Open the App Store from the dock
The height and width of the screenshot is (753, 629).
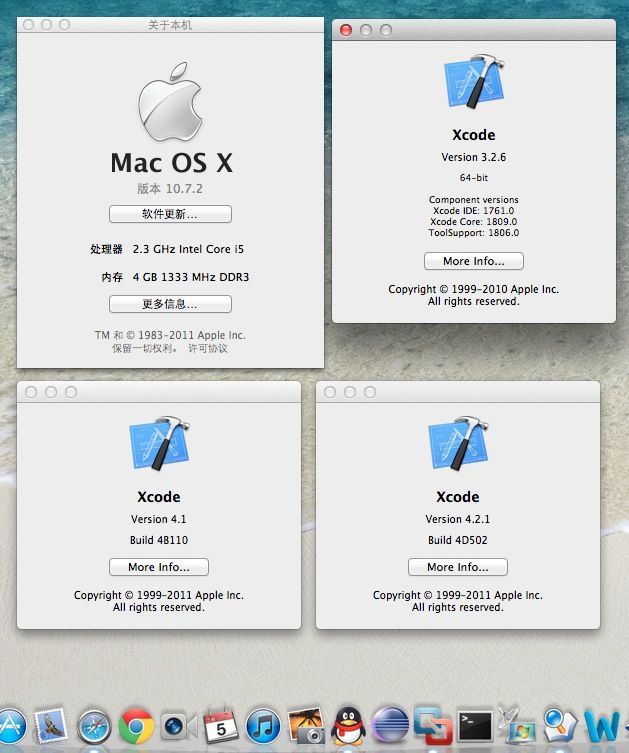click(11, 725)
